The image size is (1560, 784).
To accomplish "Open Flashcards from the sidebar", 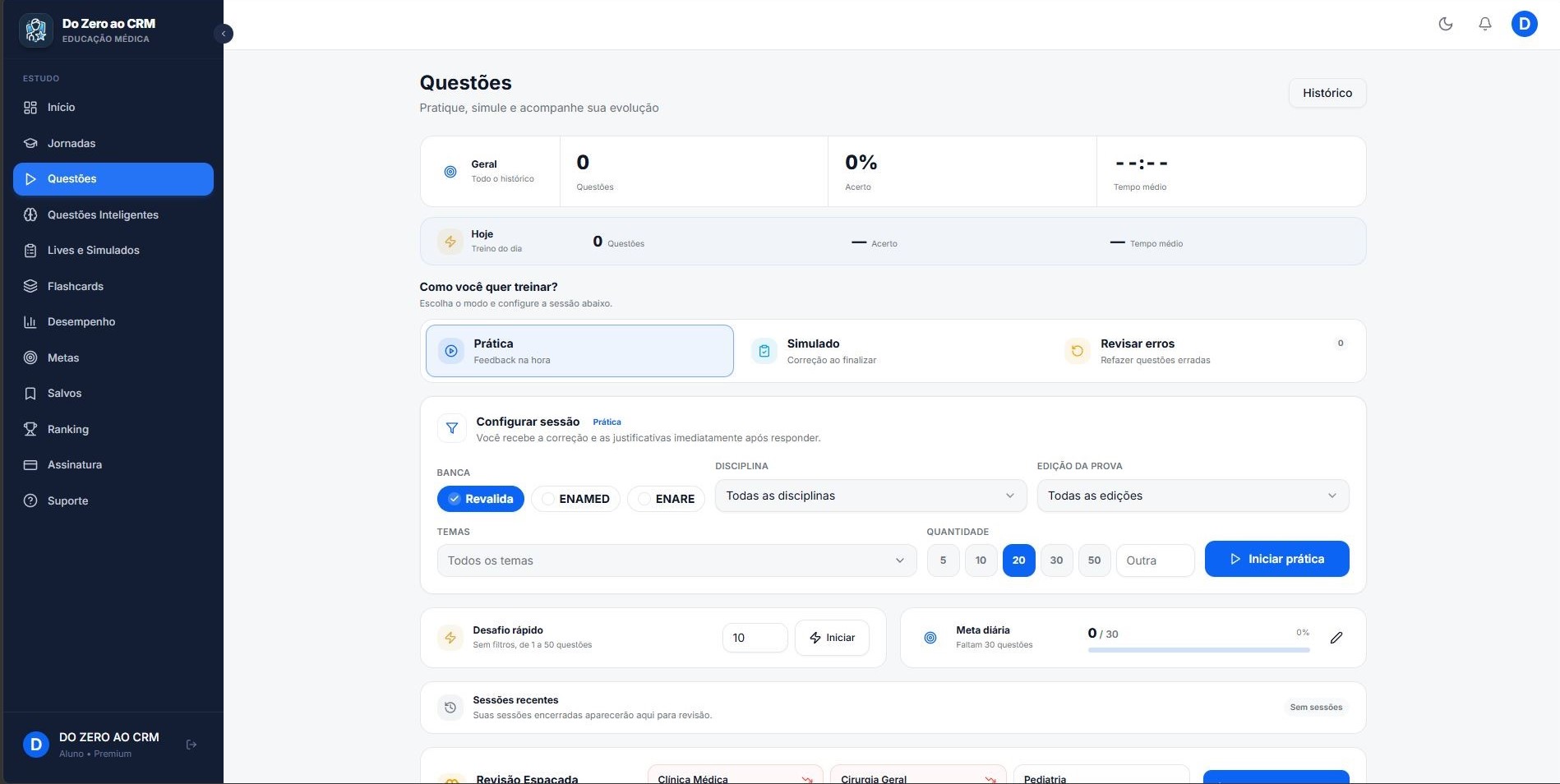I will 113,286.
